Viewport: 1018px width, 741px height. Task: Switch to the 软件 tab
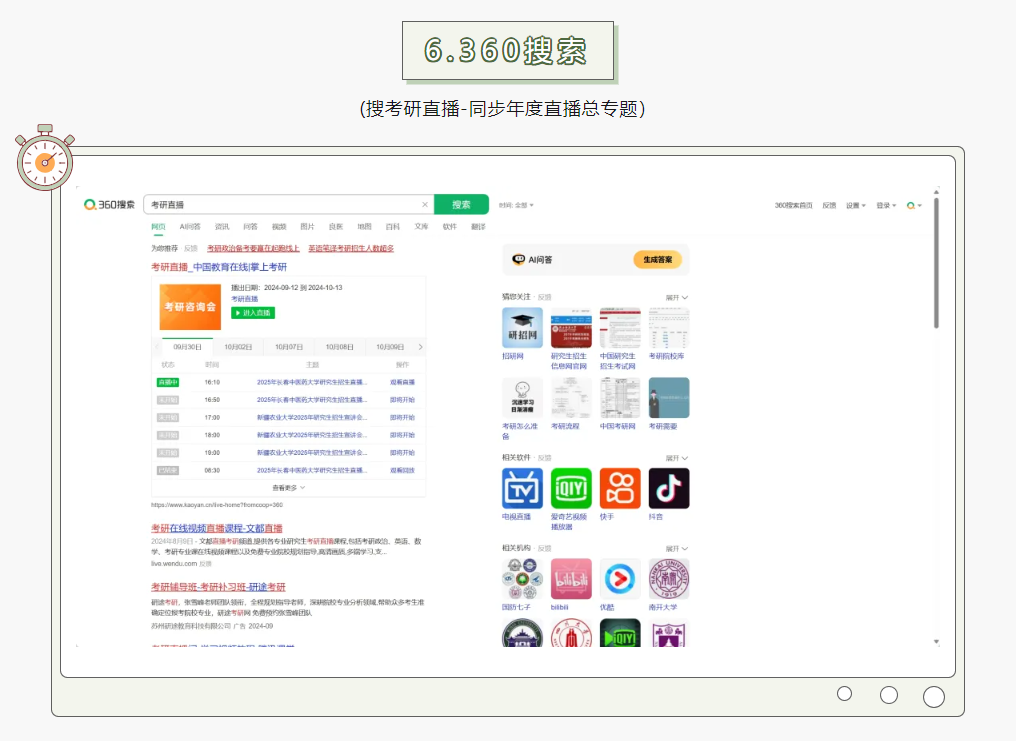(450, 227)
